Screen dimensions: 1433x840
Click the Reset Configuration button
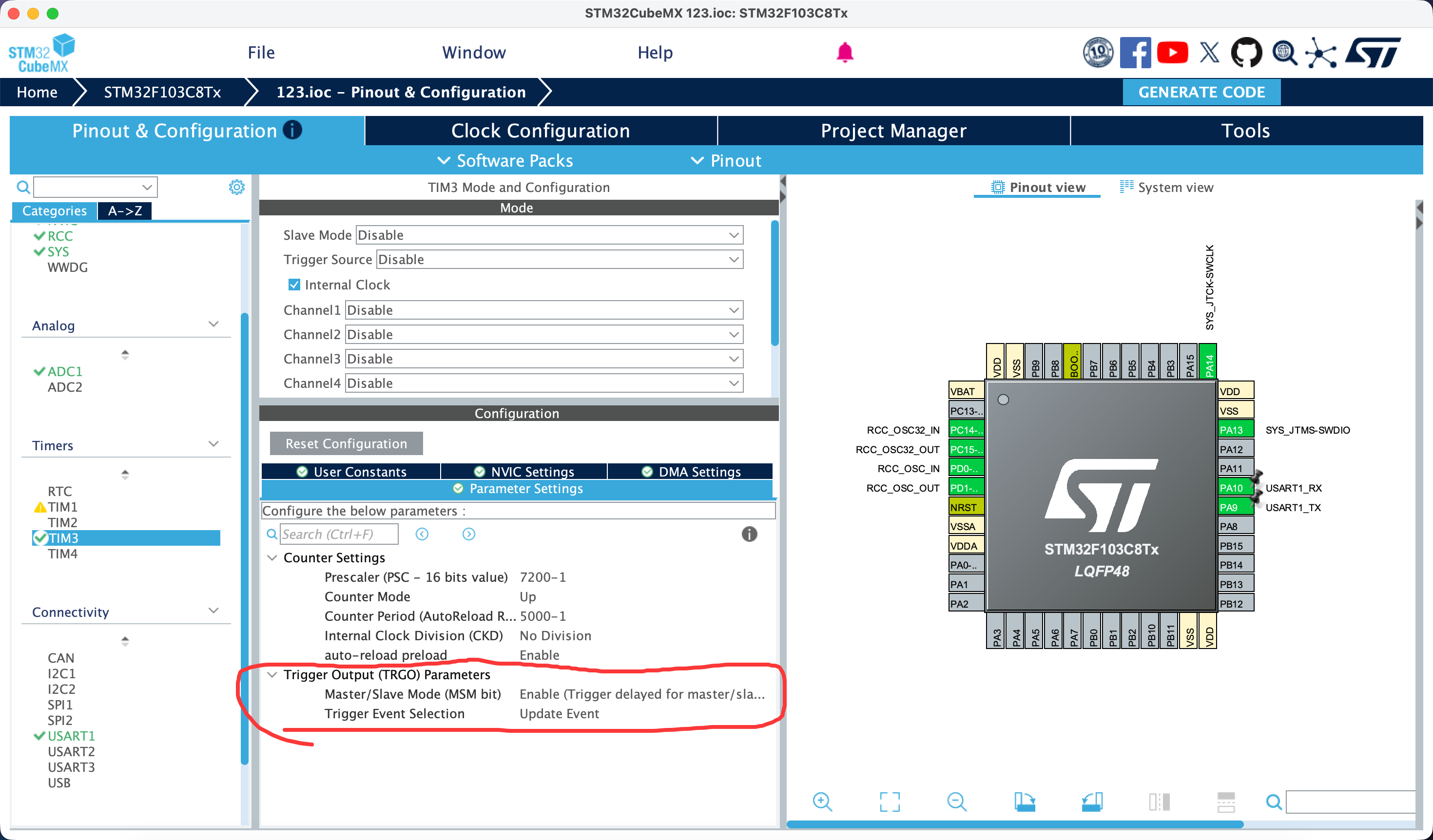346,443
